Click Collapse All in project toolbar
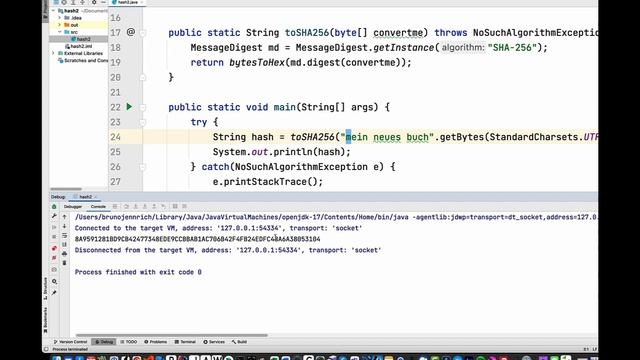The height and width of the screenshot is (360, 640). click(x=83, y=2)
